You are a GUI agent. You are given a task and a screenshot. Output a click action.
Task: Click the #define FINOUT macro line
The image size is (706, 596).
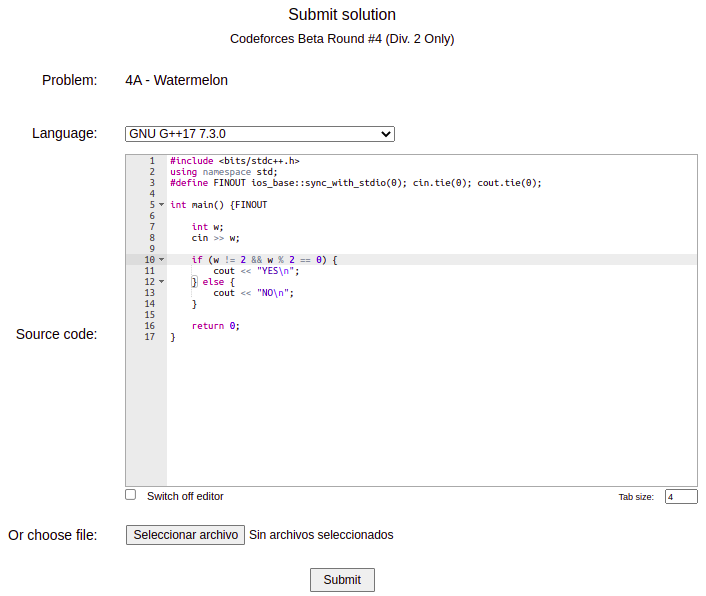(356, 183)
